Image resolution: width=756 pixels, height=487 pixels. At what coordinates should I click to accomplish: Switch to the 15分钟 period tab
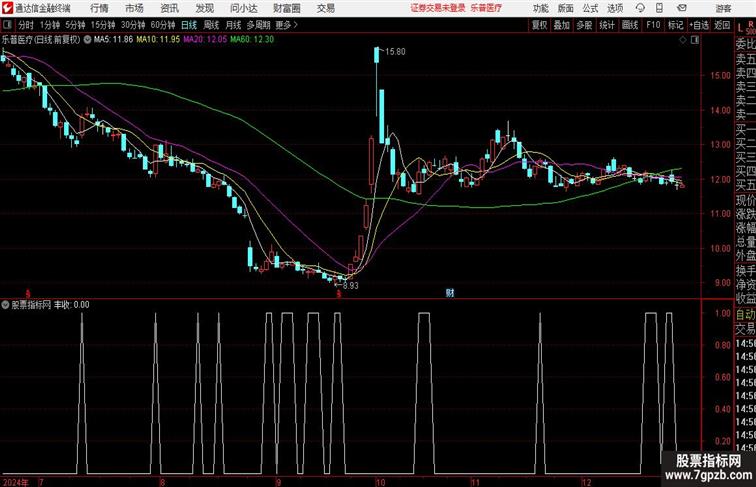[x=103, y=25]
